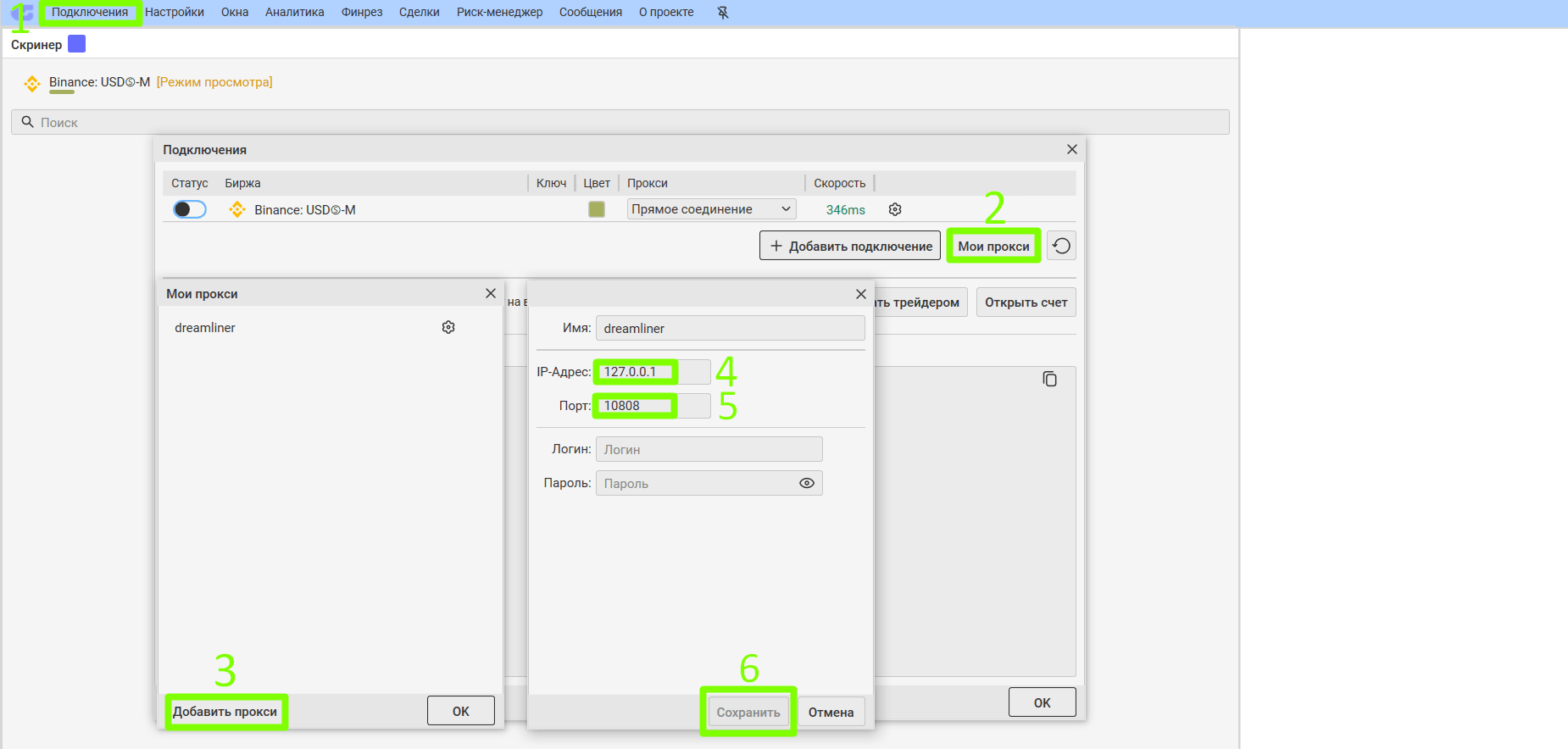Click the Мои прокси button
The width and height of the screenshot is (1568, 749).
point(993,247)
